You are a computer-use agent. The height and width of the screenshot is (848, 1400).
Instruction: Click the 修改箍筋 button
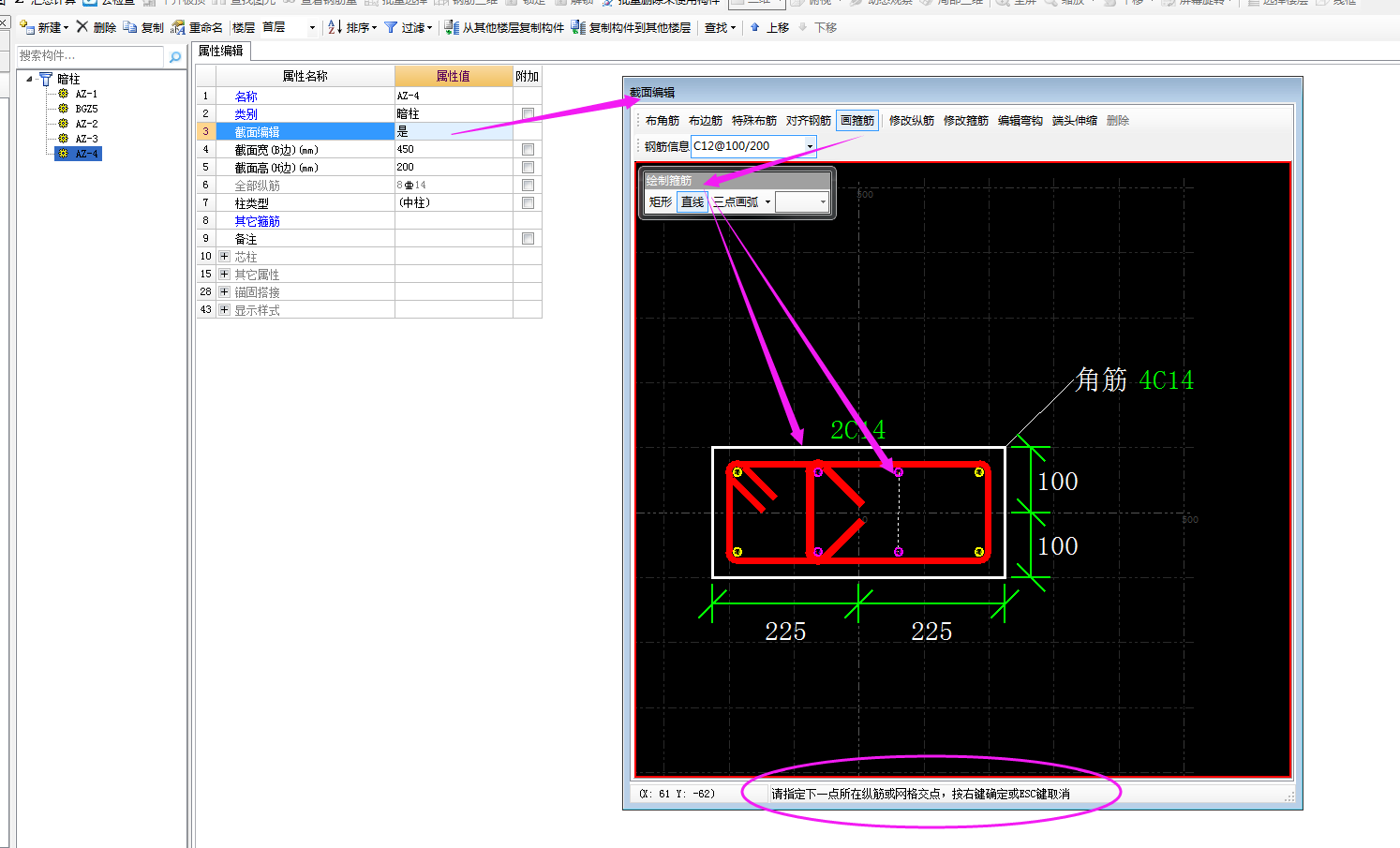point(966,120)
